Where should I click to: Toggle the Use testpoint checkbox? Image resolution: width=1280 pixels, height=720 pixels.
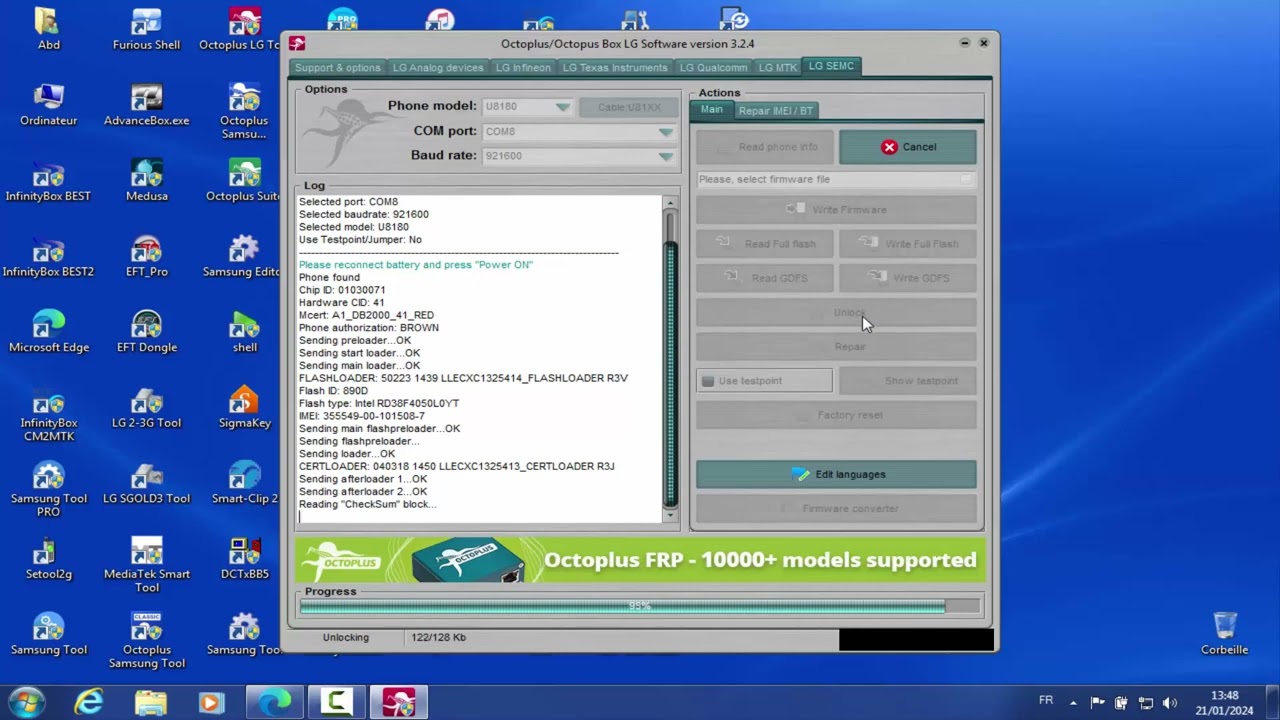click(x=708, y=381)
